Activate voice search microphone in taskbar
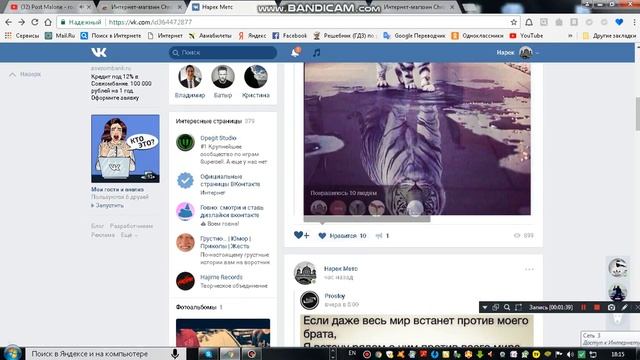Image resolution: width=640 pixels, height=360 pixels. pos(175,354)
